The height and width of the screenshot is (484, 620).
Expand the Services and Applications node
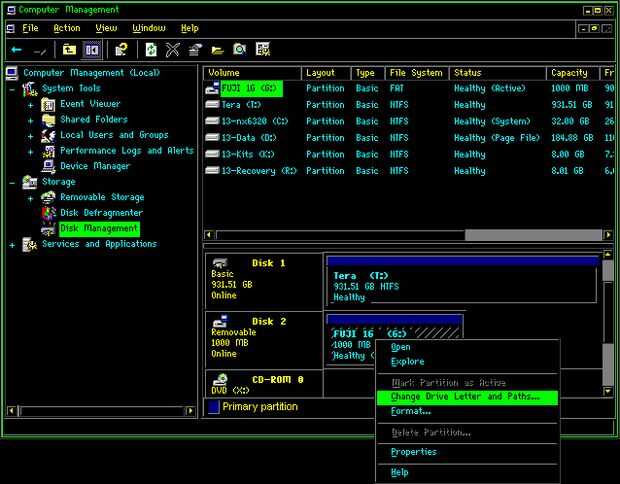point(12,244)
